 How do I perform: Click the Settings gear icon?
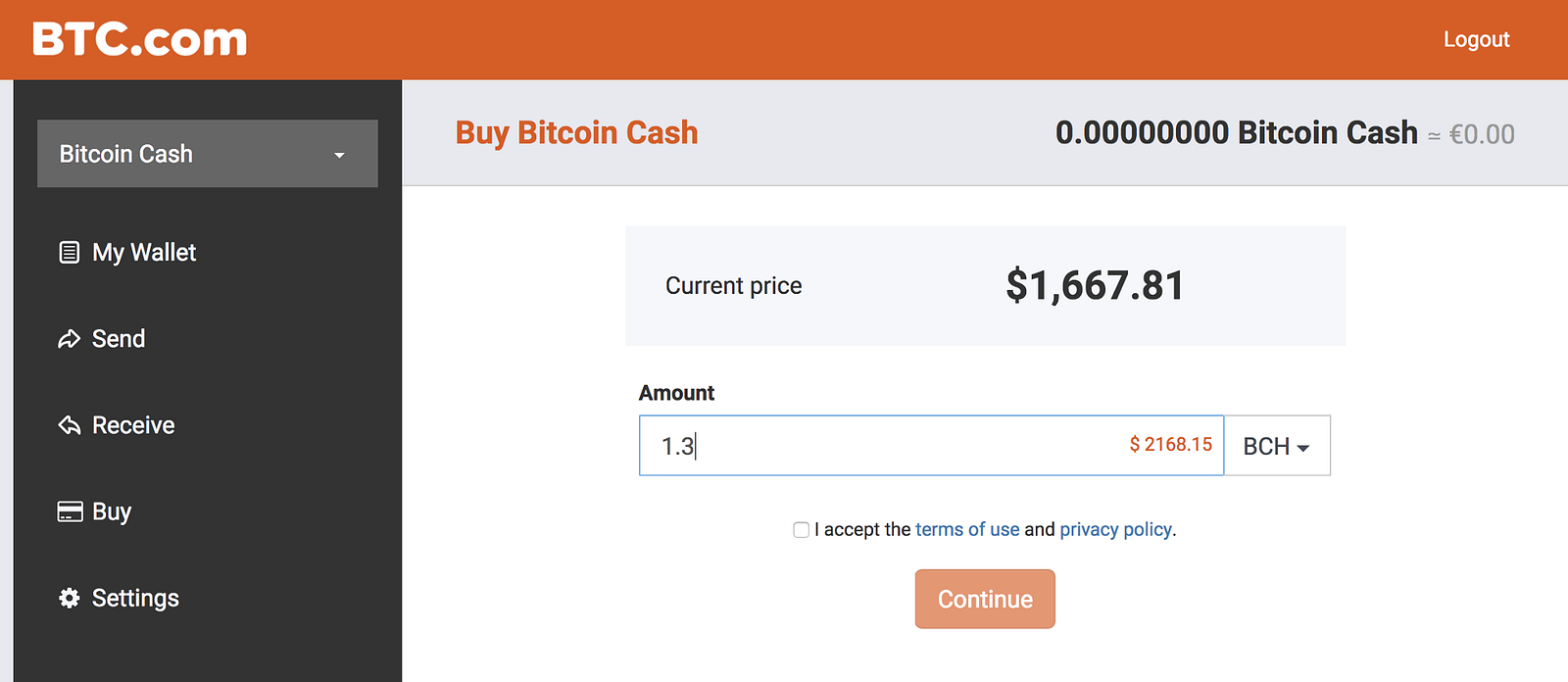pos(69,598)
